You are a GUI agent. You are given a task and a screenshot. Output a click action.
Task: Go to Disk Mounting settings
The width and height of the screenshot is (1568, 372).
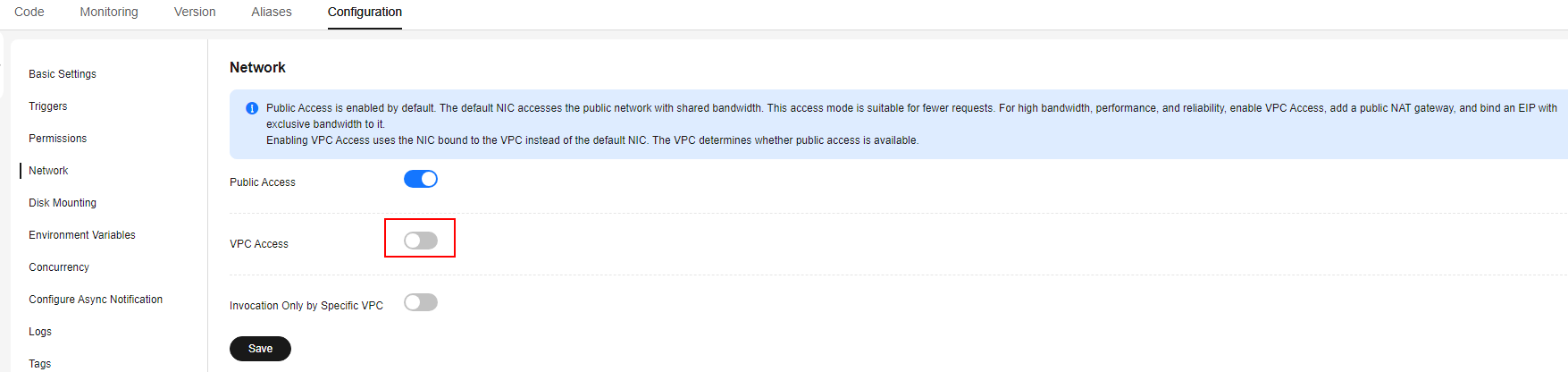click(63, 203)
